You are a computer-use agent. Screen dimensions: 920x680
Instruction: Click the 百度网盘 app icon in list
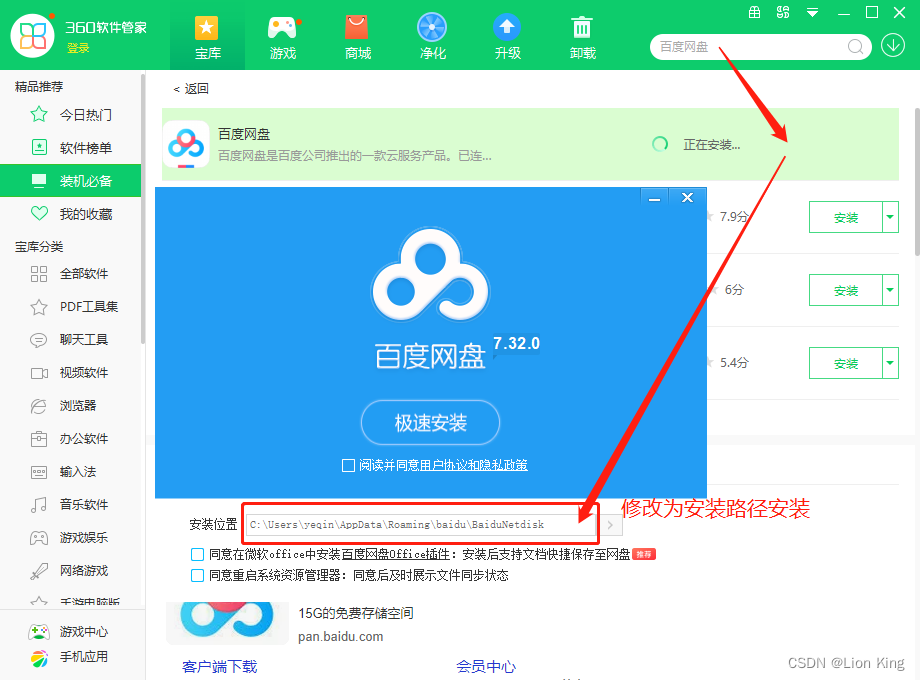pyautogui.click(x=186, y=144)
